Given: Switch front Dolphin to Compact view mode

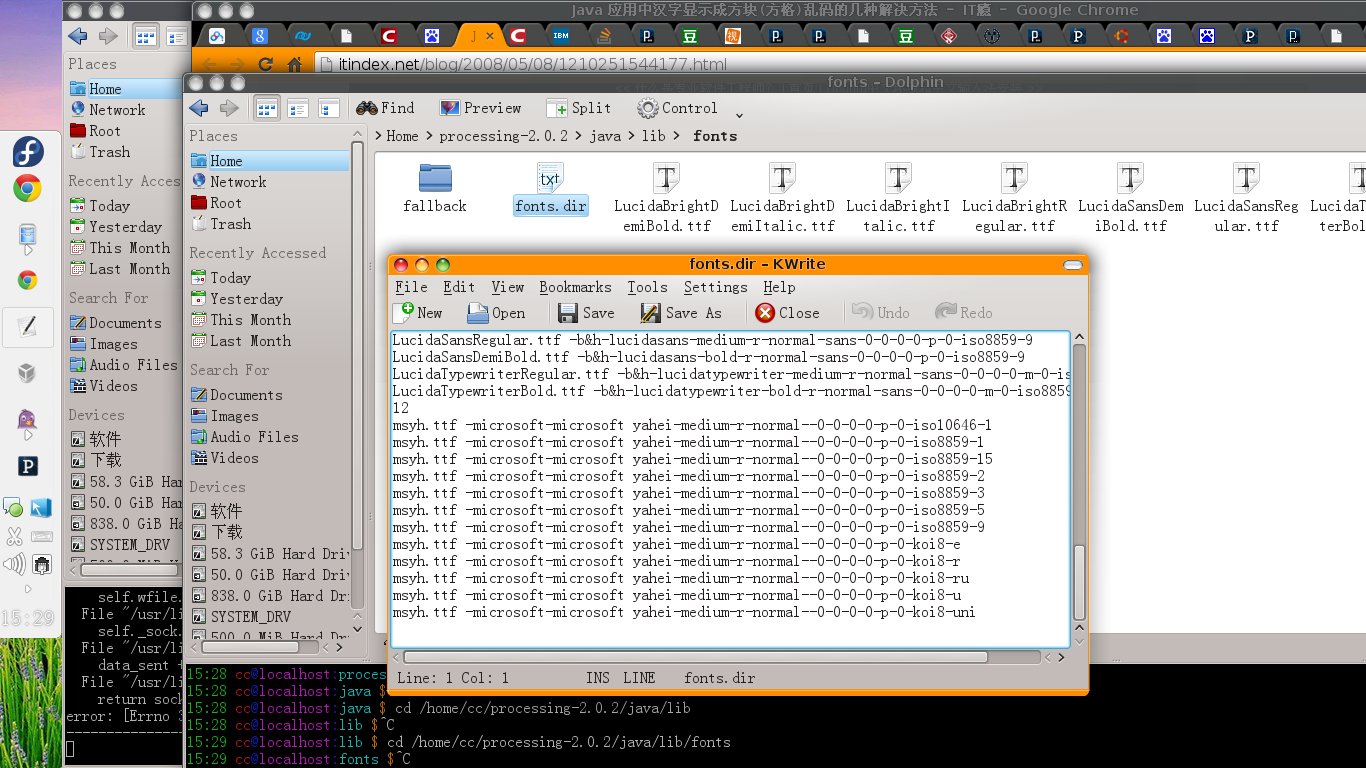Looking at the screenshot, I should 297,108.
